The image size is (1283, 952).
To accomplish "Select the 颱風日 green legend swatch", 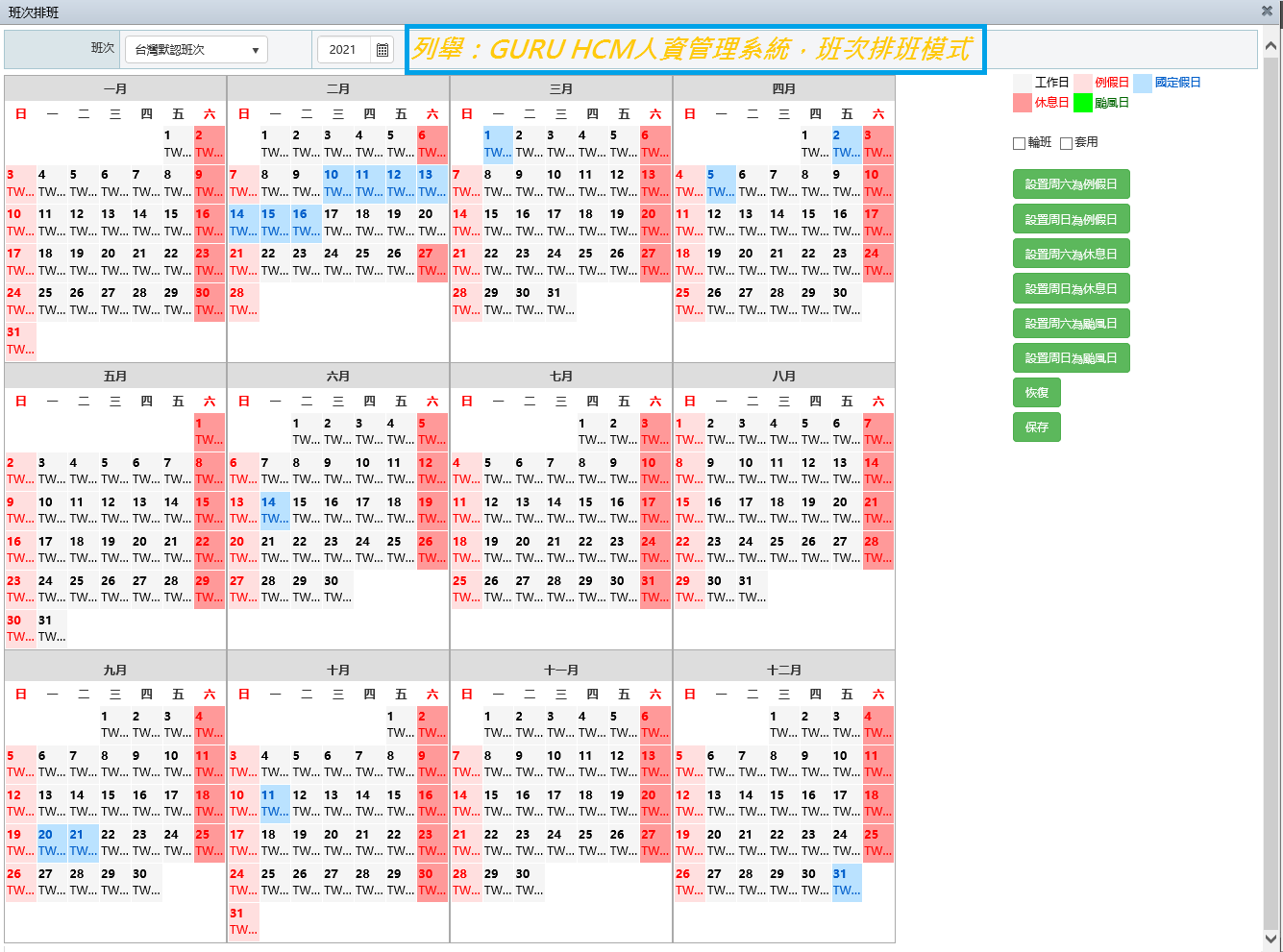I will (x=1083, y=103).
